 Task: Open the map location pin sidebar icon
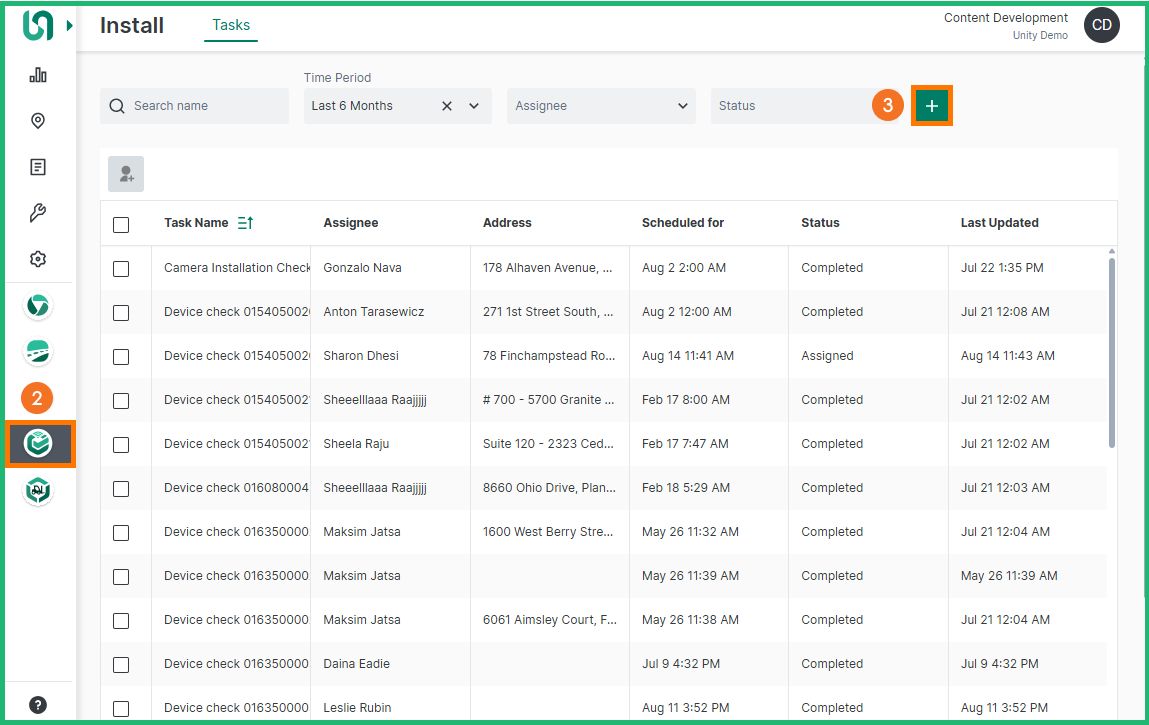(38, 121)
